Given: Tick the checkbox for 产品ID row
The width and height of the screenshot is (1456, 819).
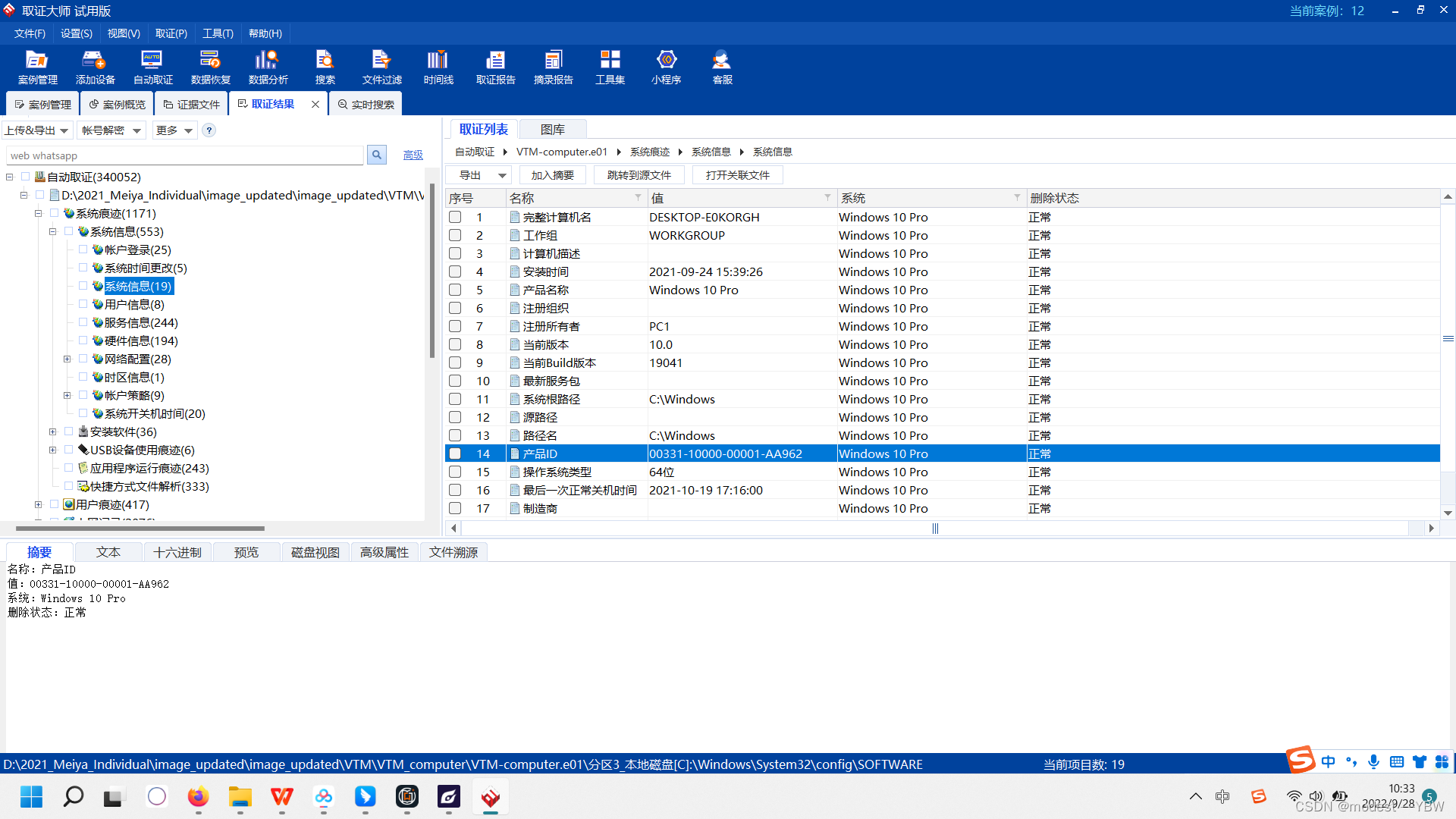Looking at the screenshot, I should [455, 453].
